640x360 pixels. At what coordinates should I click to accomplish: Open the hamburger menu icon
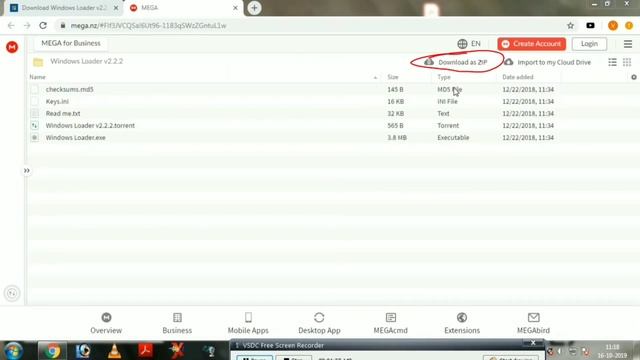[x=628, y=44]
